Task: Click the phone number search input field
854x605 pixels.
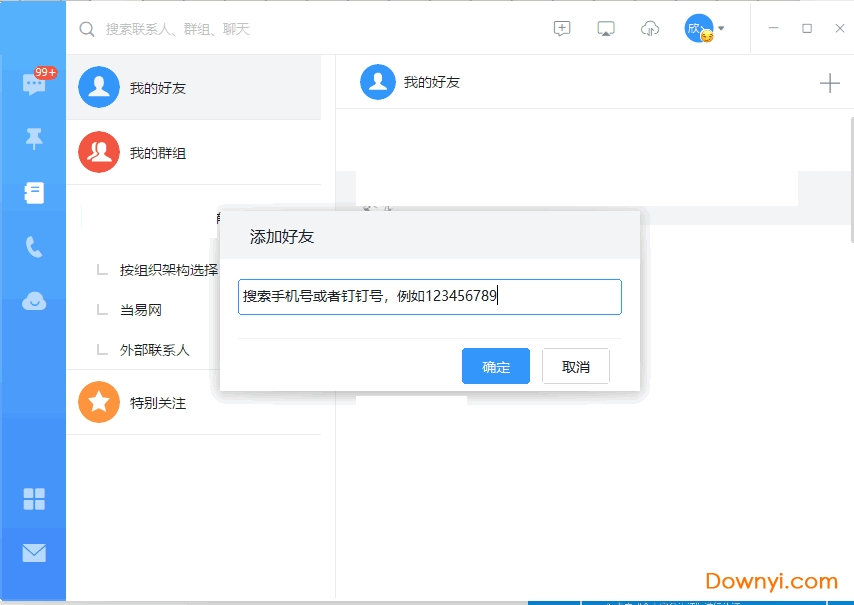Action: 430,297
